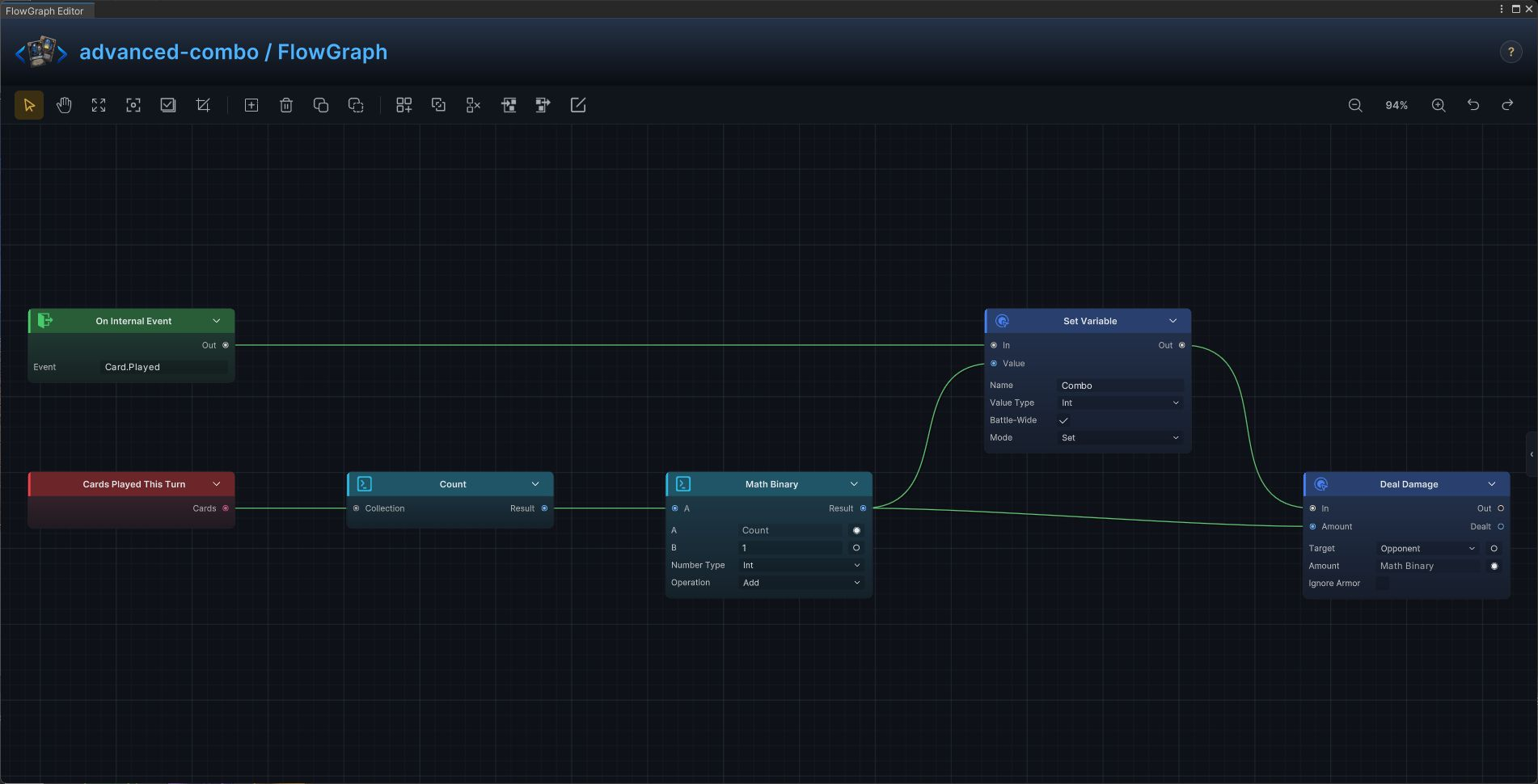Toggle the Amount field link circle
The image size is (1538, 784).
click(x=1494, y=566)
